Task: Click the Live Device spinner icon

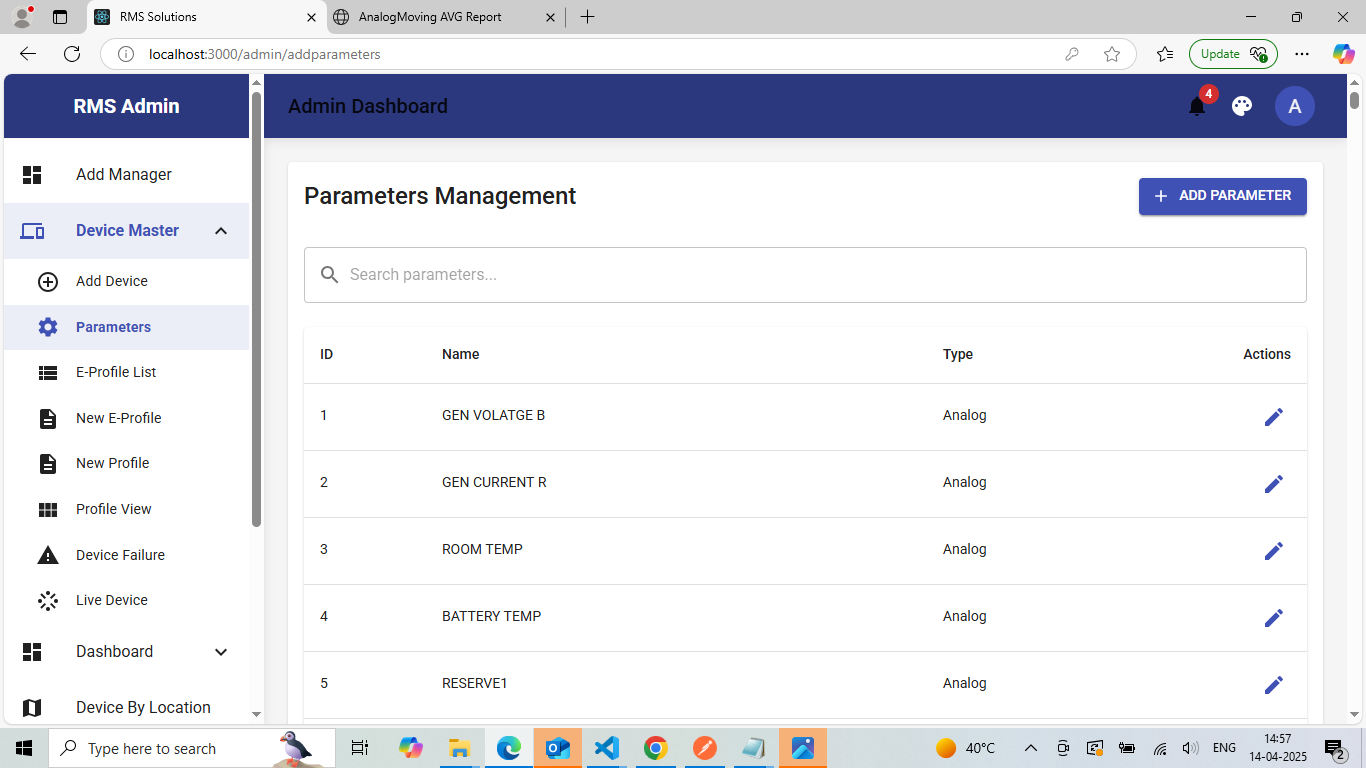Action: pyautogui.click(x=48, y=600)
